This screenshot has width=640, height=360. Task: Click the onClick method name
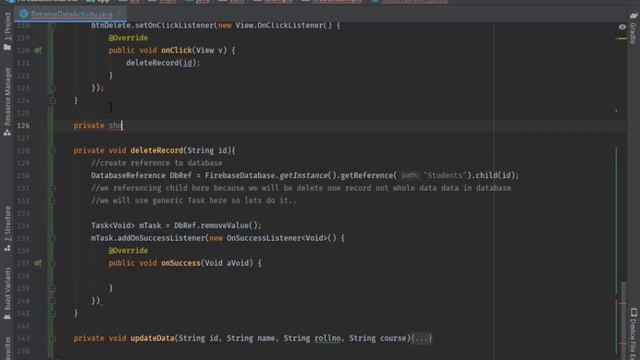(176, 51)
